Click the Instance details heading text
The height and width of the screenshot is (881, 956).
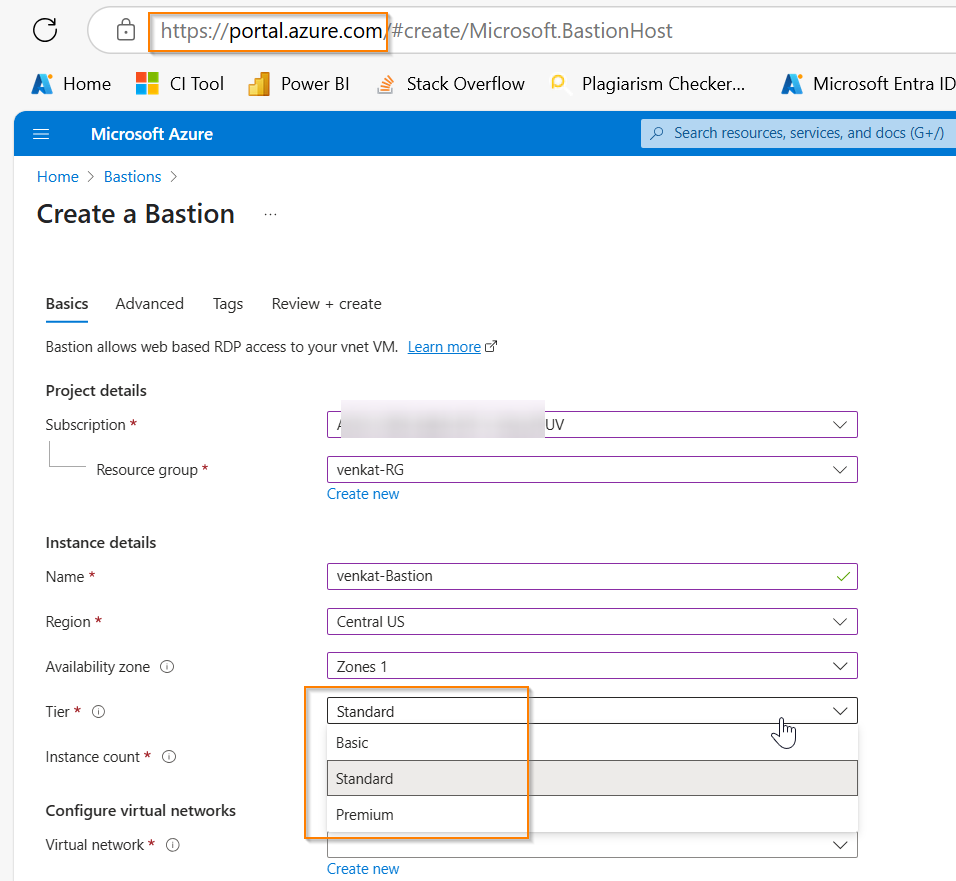(101, 543)
